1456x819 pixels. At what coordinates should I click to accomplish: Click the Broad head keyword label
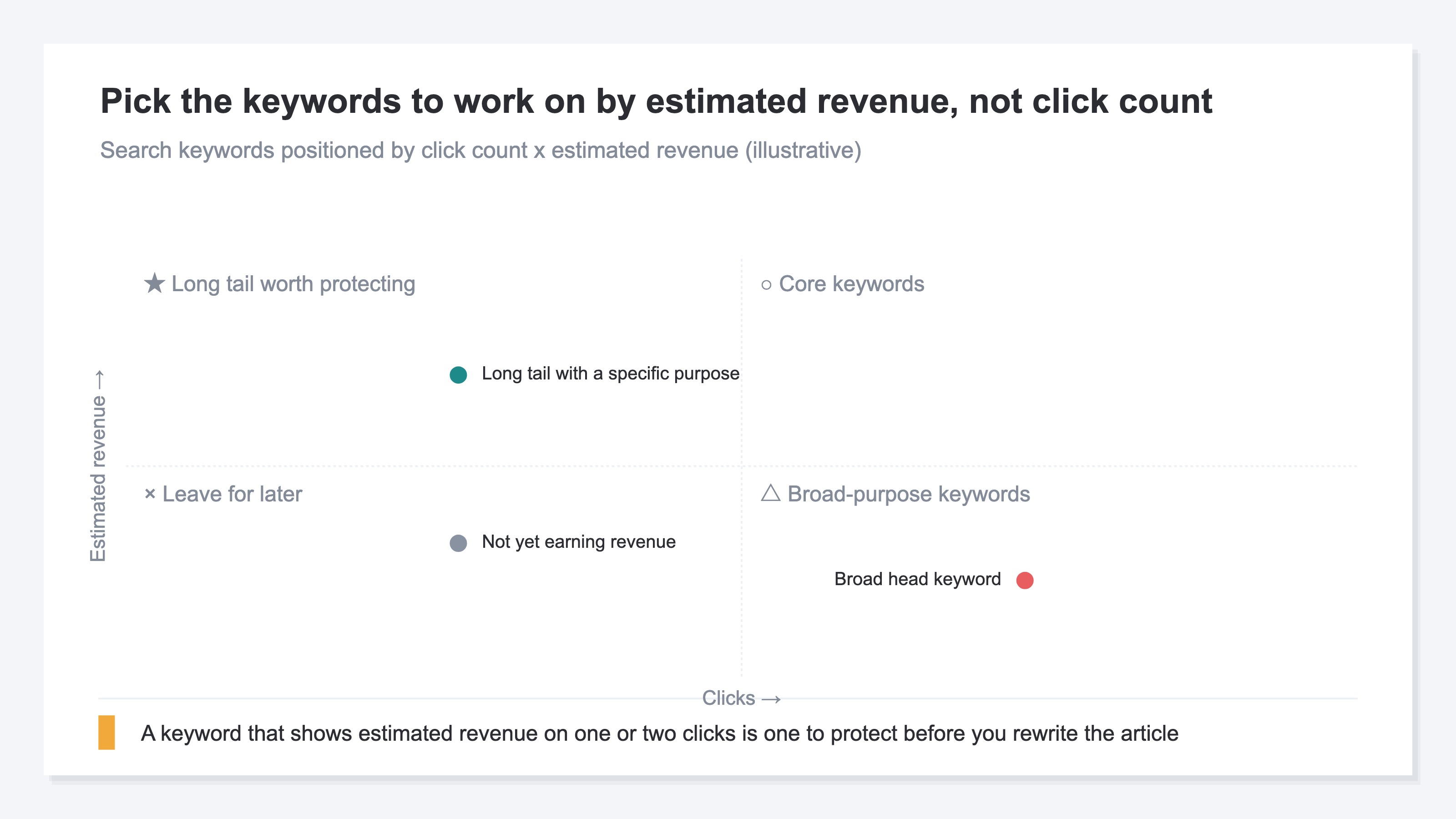click(917, 579)
